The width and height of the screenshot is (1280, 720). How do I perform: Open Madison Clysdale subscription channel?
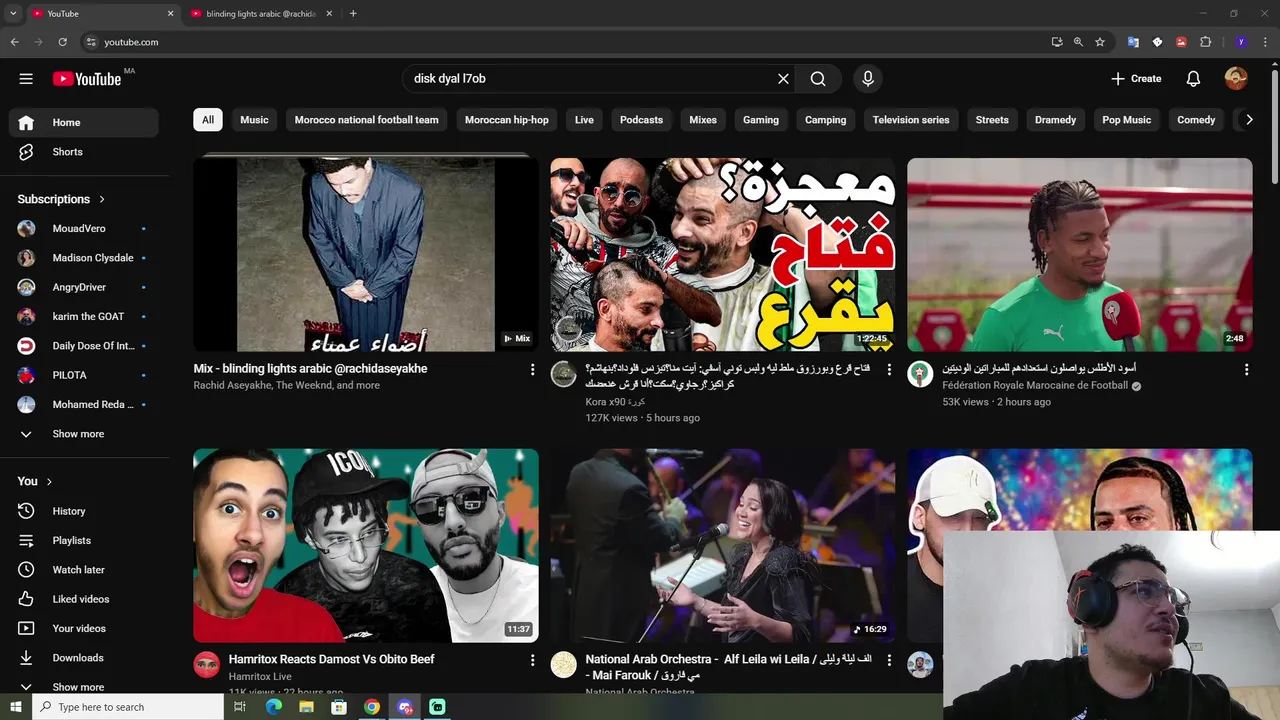point(84,258)
